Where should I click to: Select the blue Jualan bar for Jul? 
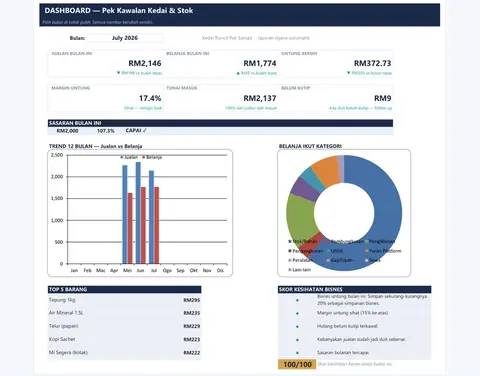pyautogui.click(x=151, y=217)
